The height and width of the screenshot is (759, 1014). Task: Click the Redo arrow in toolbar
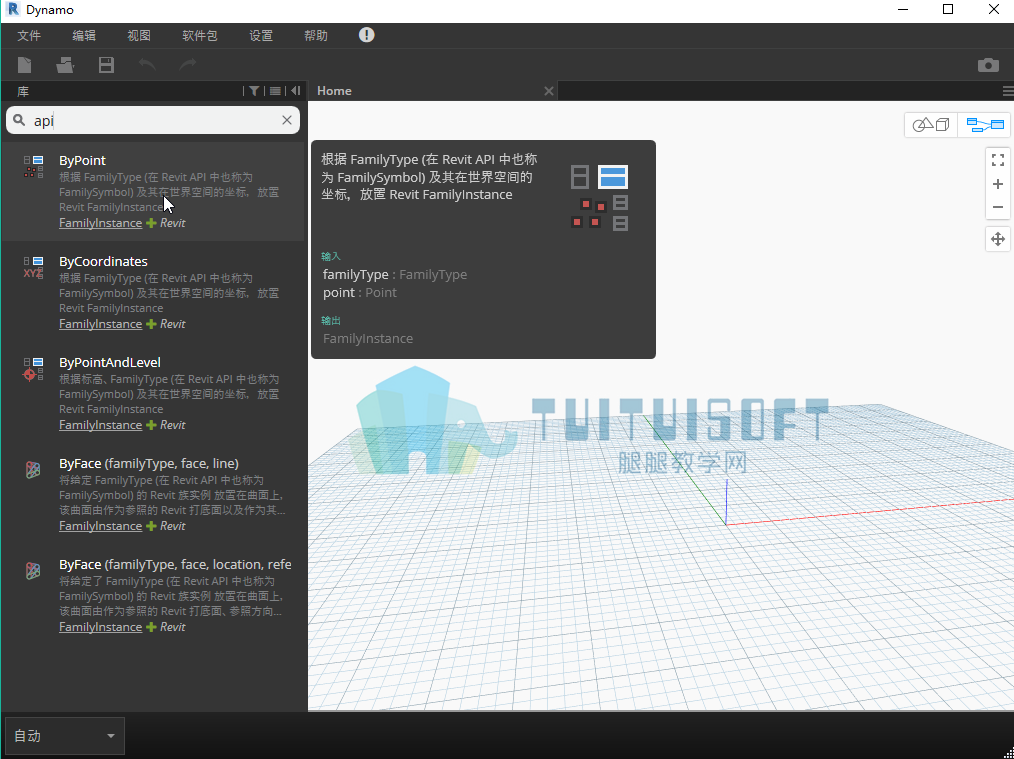[x=188, y=65]
